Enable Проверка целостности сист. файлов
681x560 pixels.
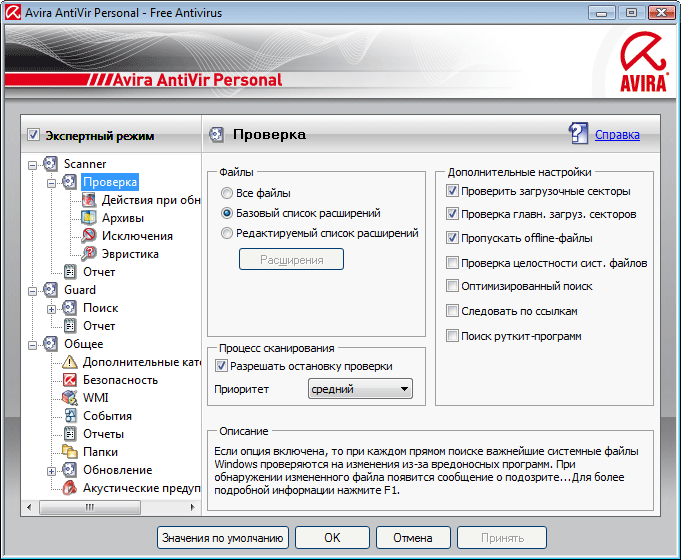coord(452,263)
